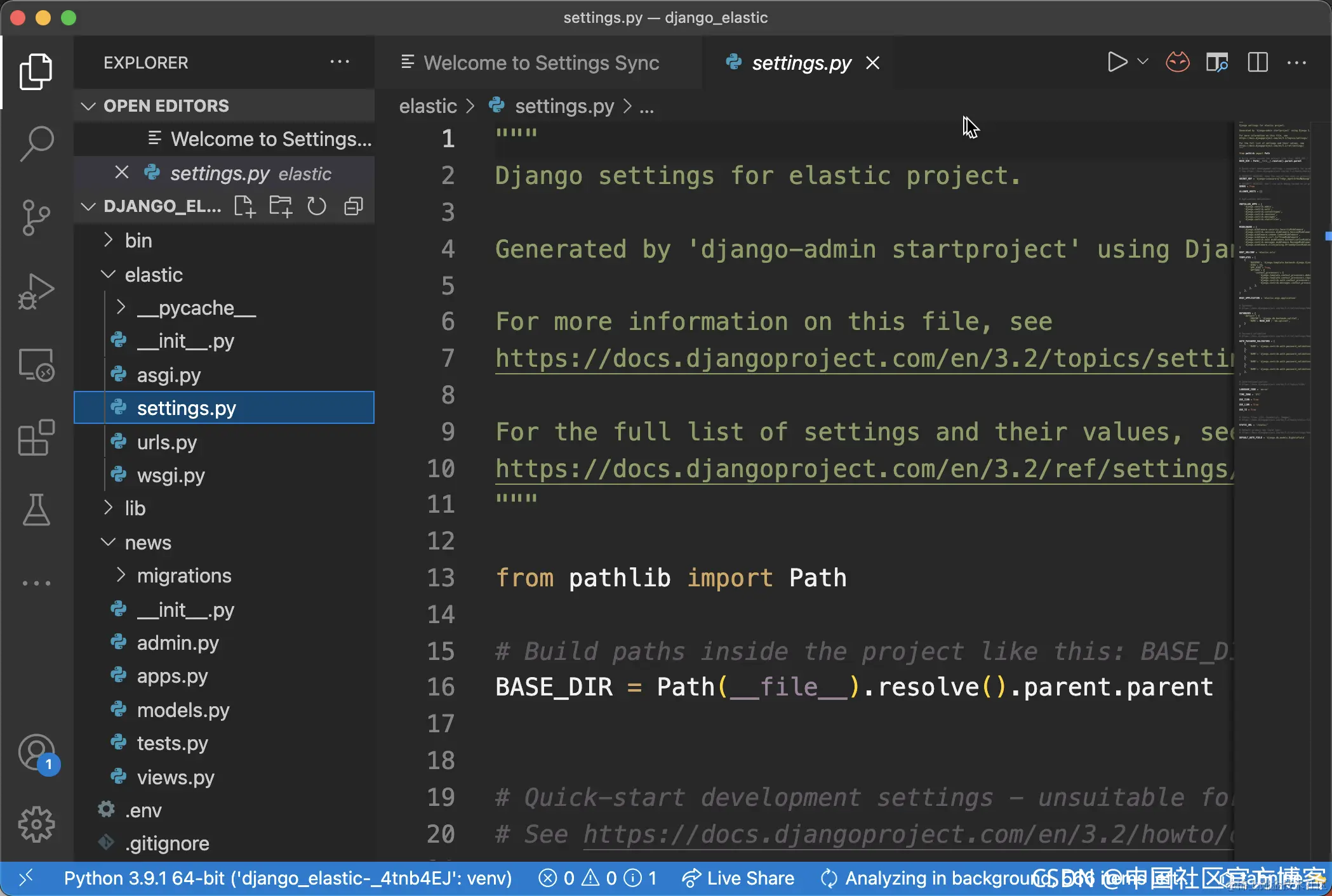The width and height of the screenshot is (1332, 896).
Task: Split the editor to the right
Action: (x=1257, y=62)
